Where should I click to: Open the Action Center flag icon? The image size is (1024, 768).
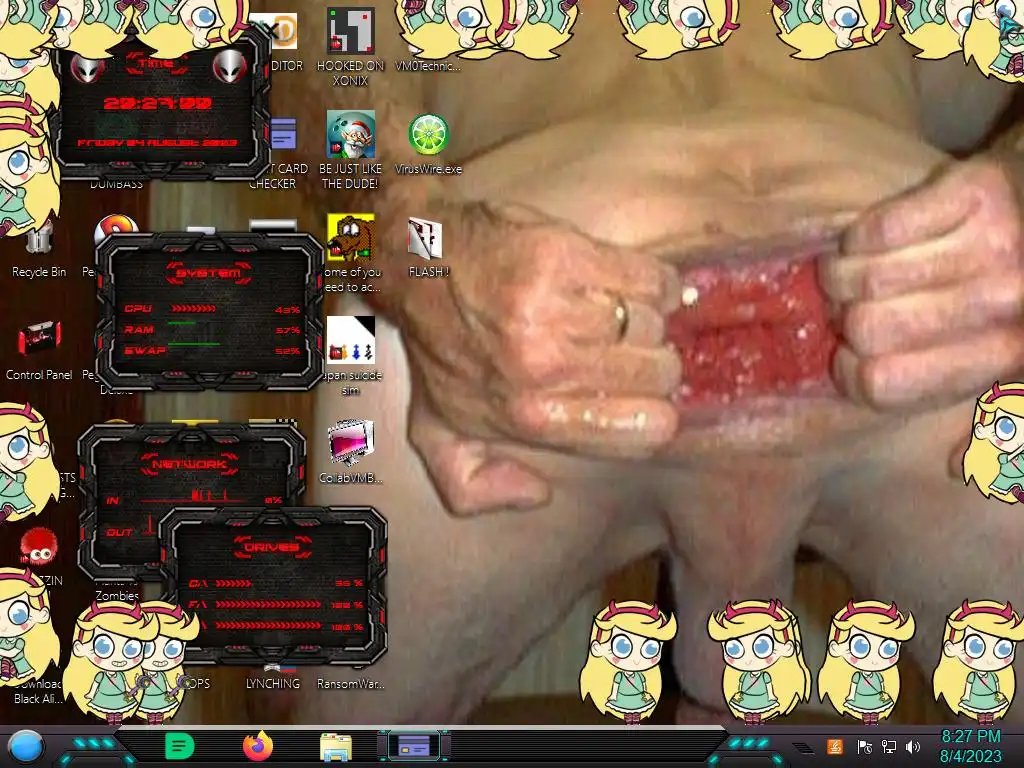tap(865, 746)
